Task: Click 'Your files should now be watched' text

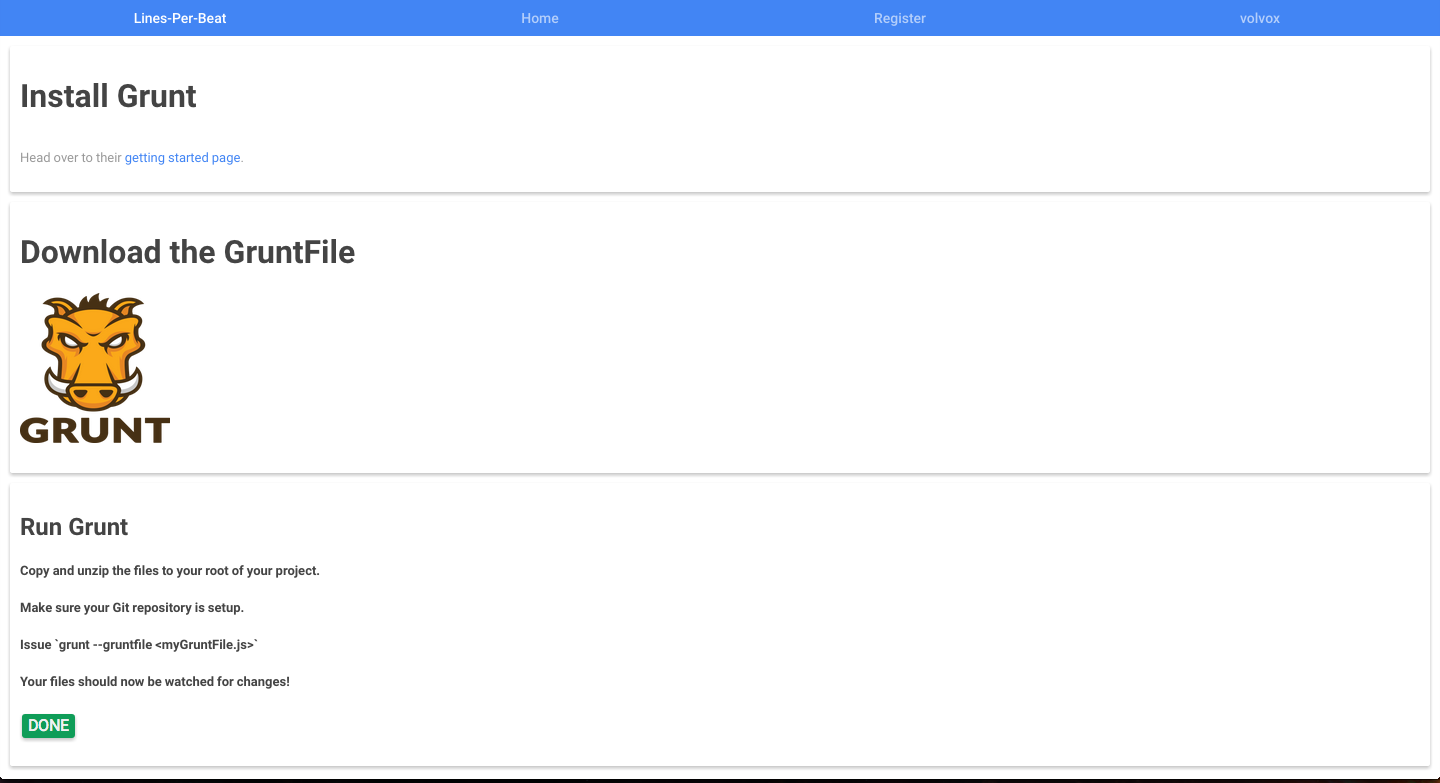Action: point(155,682)
